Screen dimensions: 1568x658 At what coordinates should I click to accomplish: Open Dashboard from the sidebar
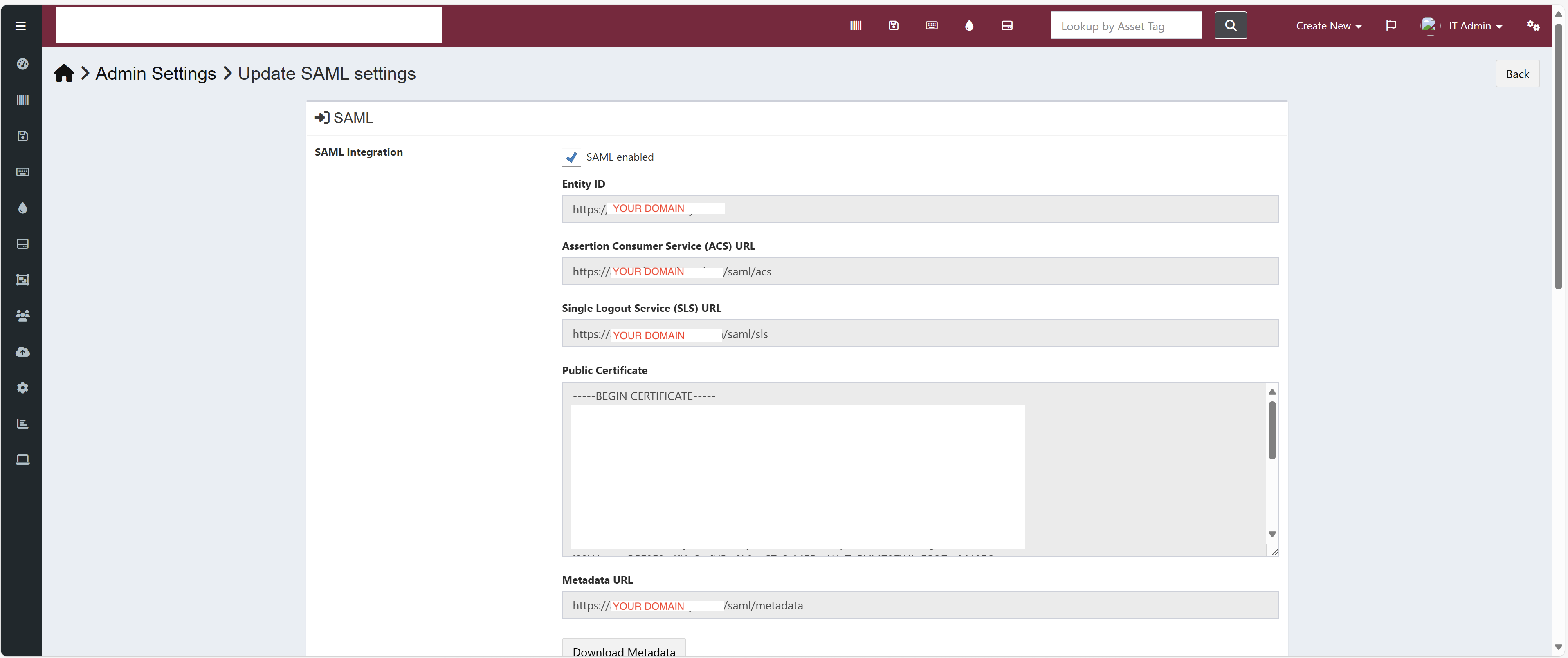[x=22, y=64]
